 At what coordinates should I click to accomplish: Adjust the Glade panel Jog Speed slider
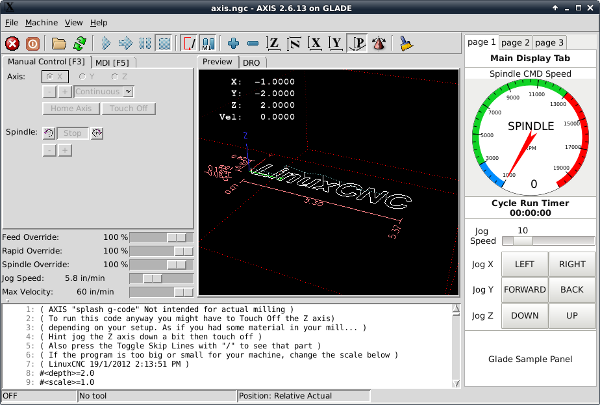(548, 241)
